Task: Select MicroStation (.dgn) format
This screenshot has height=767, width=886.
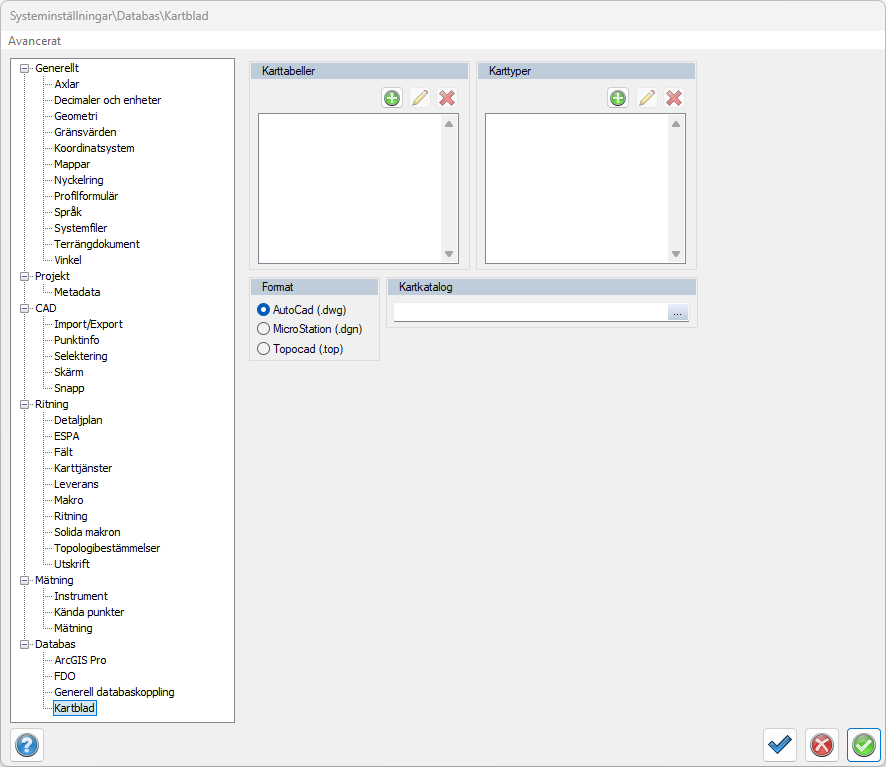Action: pyautogui.click(x=264, y=329)
